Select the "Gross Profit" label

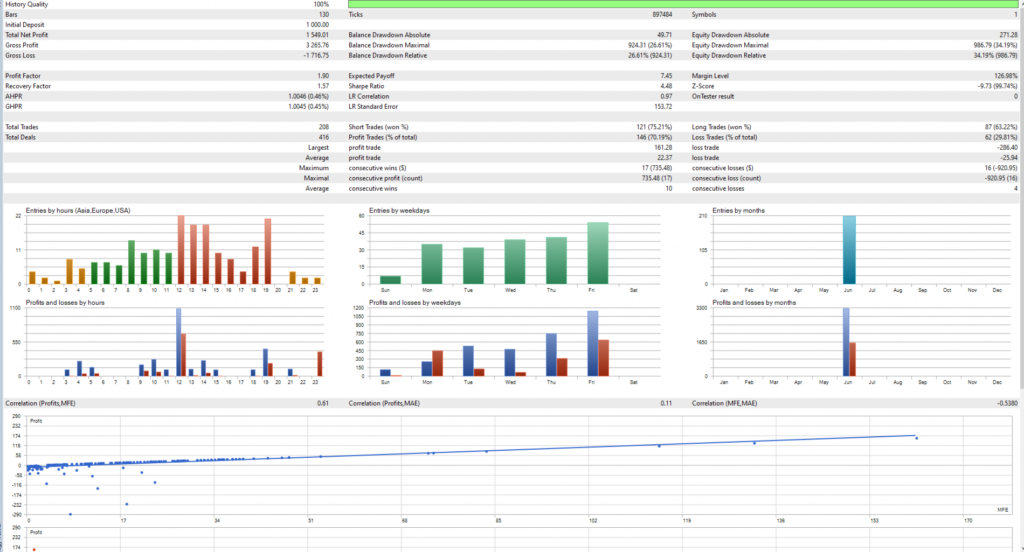(x=22, y=45)
